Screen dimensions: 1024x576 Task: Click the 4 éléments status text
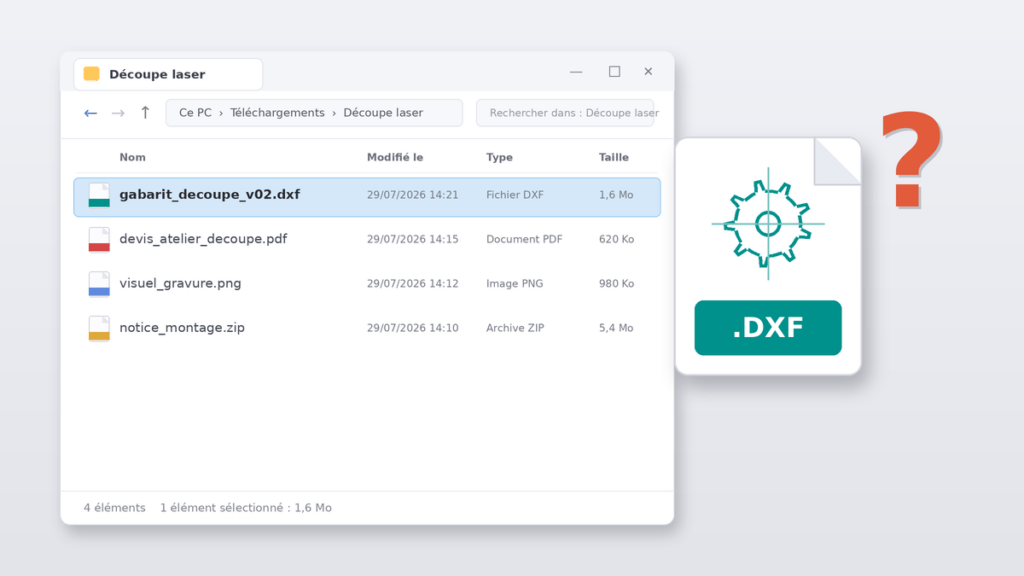114,508
